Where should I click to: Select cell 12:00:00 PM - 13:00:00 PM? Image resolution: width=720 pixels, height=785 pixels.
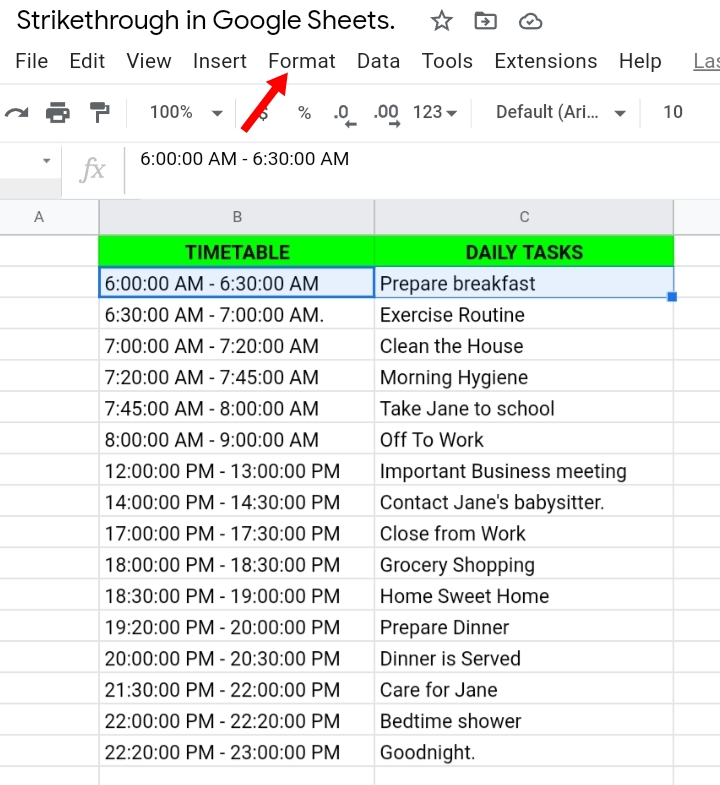point(237,471)
